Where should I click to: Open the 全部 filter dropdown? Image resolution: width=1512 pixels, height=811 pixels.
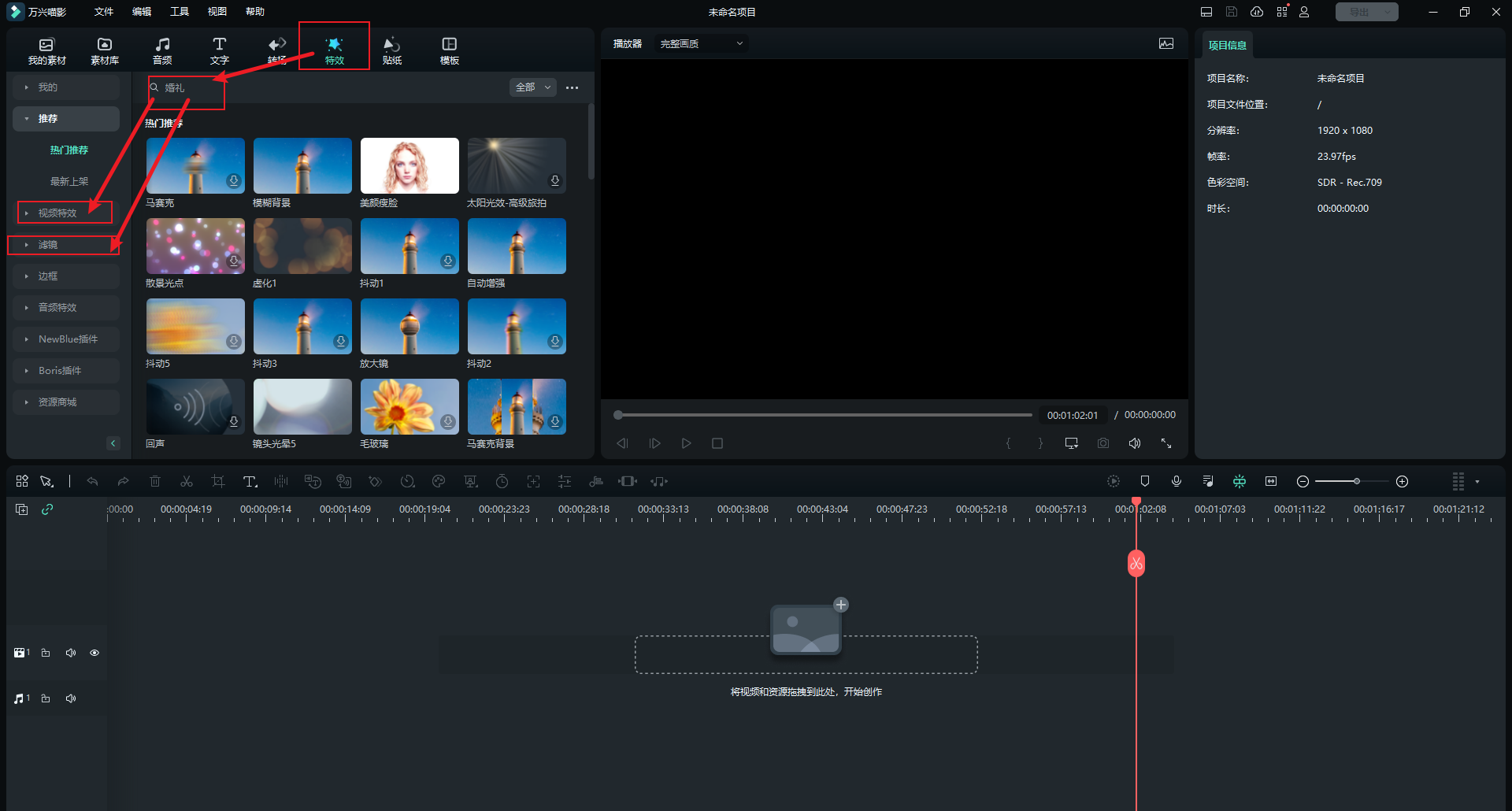[533, 87]
